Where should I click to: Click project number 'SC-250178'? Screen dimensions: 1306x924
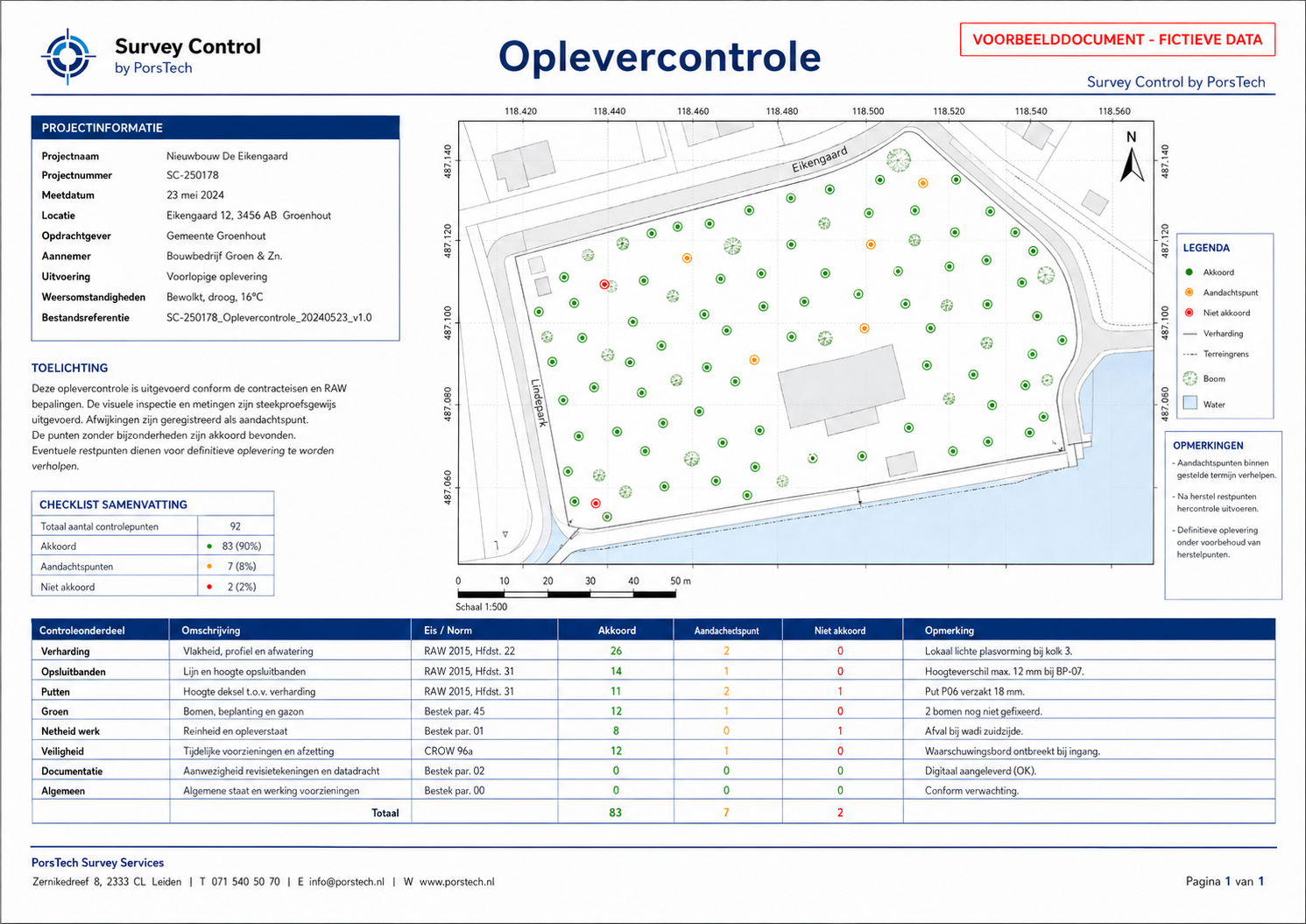tap(193, 175)
